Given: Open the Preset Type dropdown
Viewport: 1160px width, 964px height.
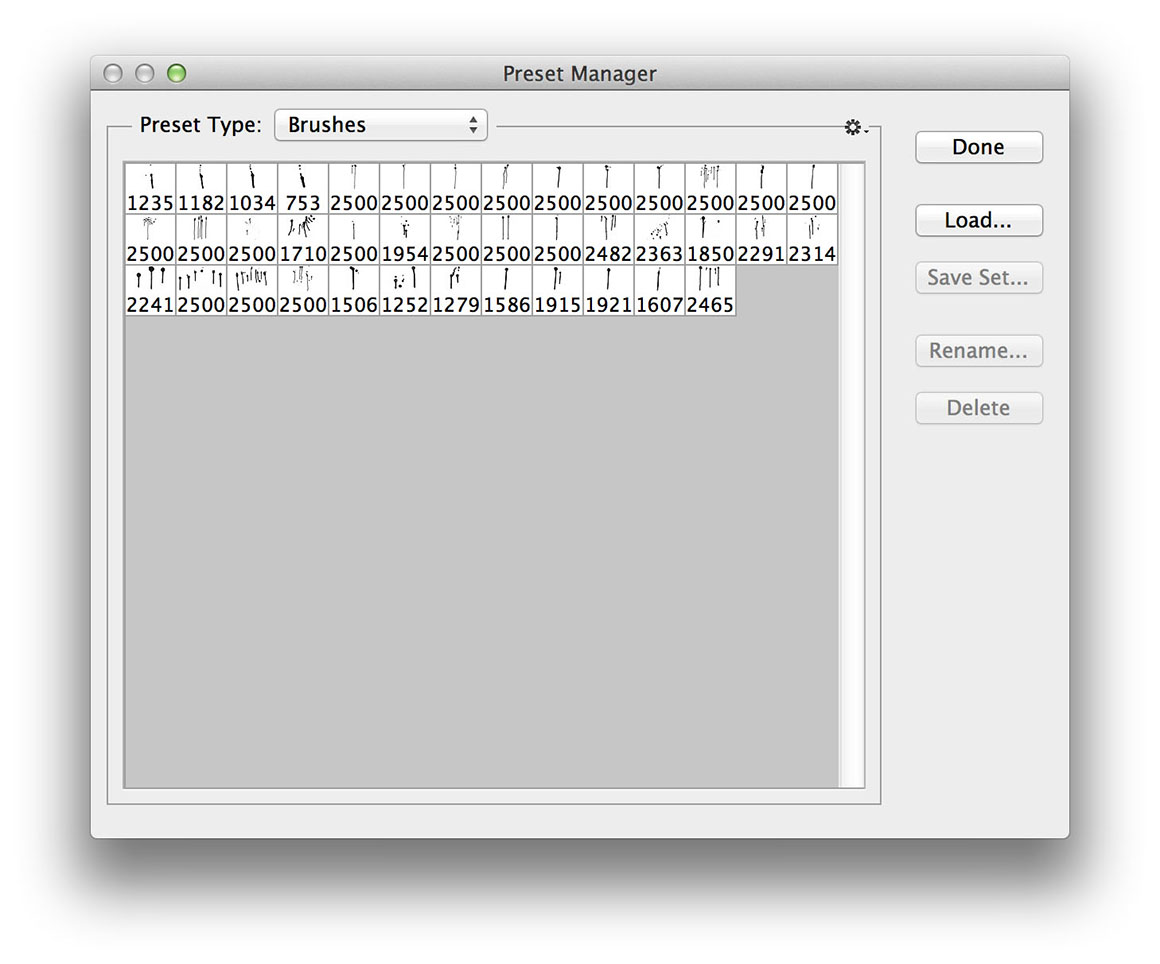Looking at the screenshot, I should [380, 125].
